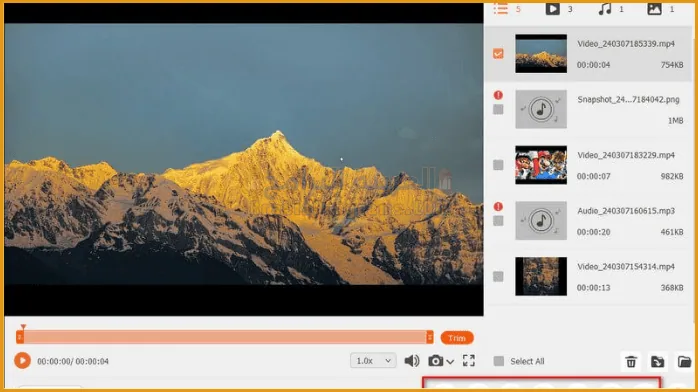The width and height of the screenshot is (698, 392).
Task: Open the Snapshot file thumbnail
Action: coord(541,109)
